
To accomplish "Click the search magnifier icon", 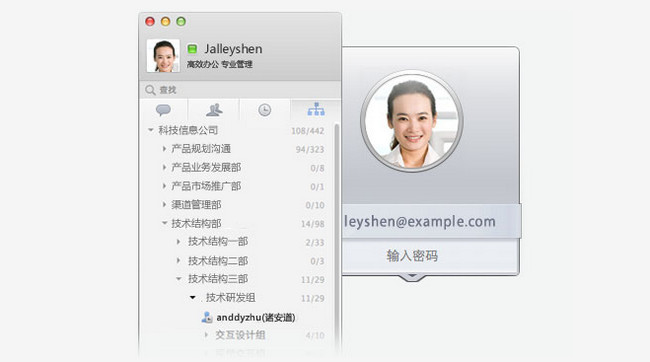I will (x=150, y=90).
